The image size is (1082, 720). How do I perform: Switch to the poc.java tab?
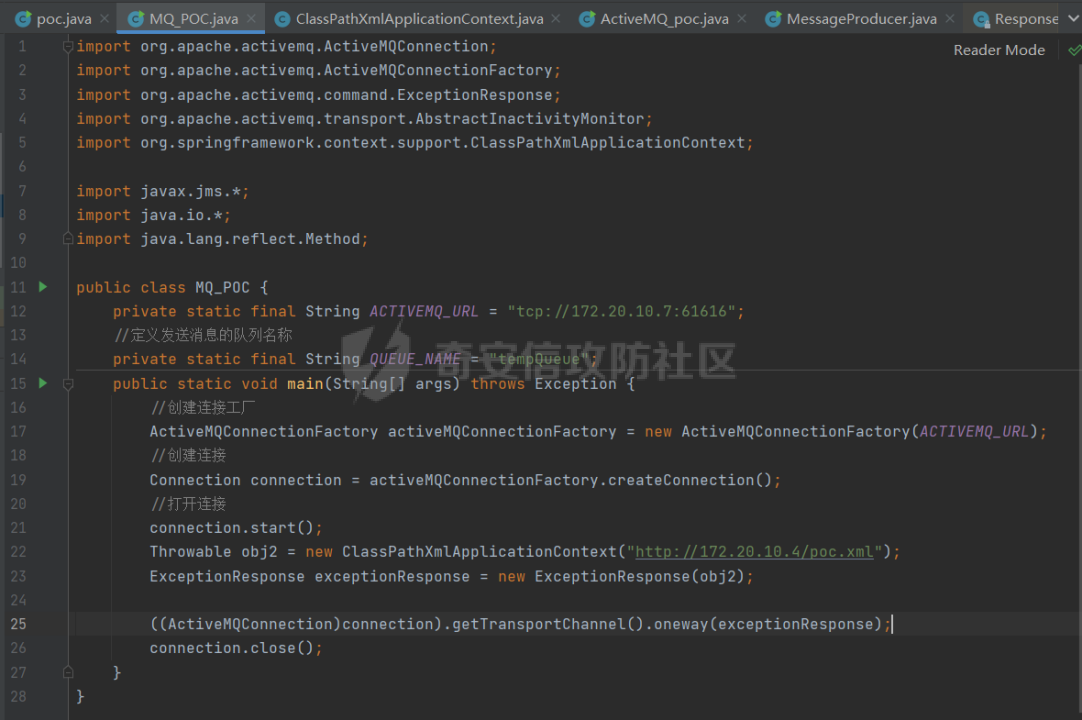tap(63, 19)
